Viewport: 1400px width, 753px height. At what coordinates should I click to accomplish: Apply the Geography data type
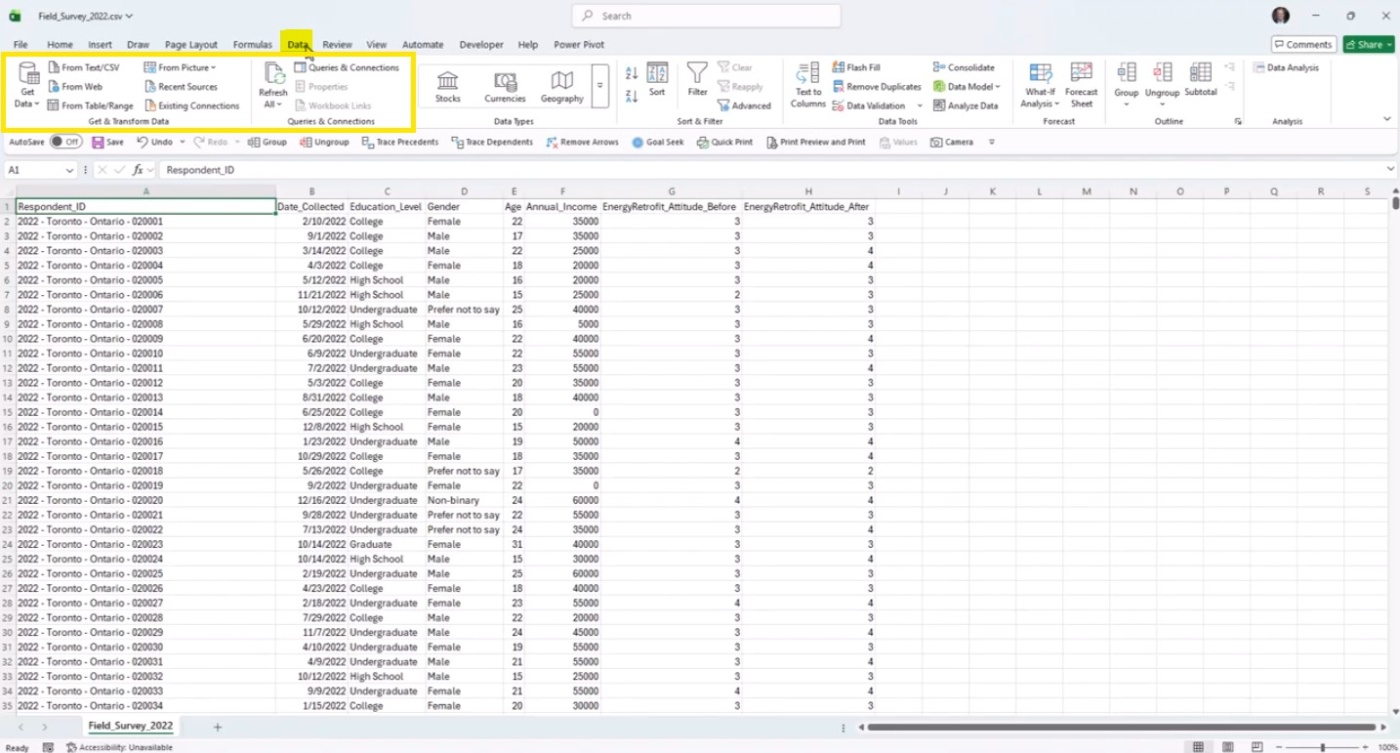tap(562, 87)
